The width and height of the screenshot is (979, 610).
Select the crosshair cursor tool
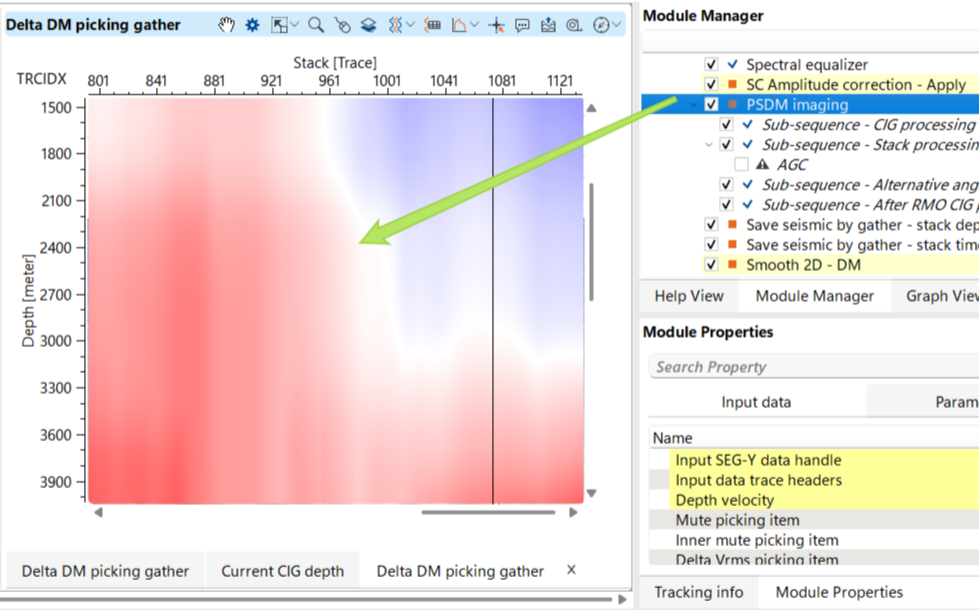(x=496, y=25)
